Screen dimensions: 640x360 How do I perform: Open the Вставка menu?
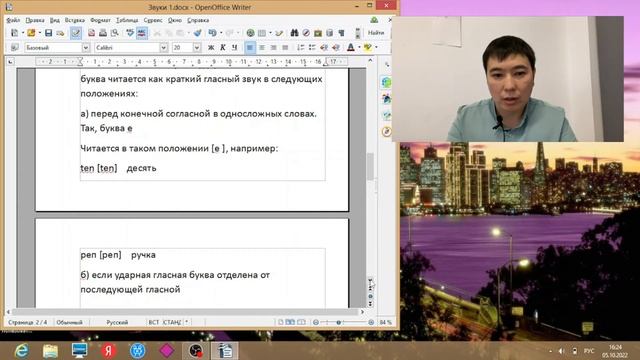tap(75, 20)
